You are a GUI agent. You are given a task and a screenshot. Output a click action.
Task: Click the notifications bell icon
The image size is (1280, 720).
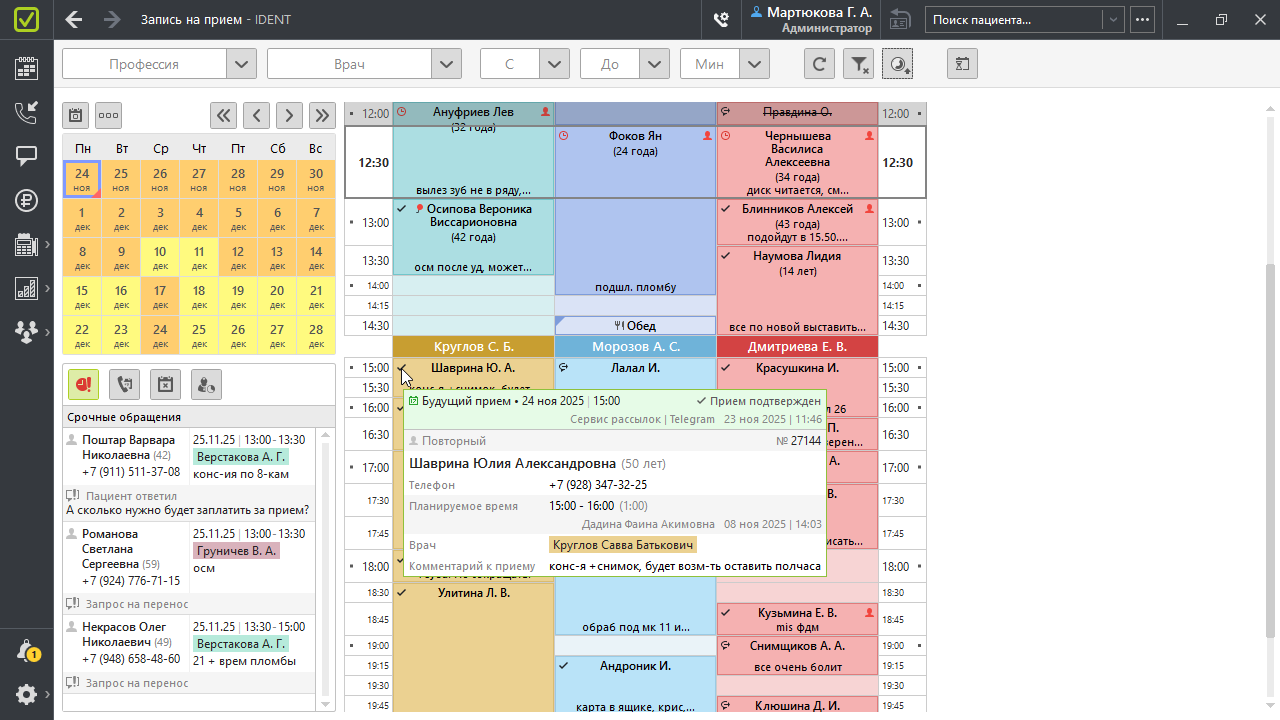[x=26, y=651]
